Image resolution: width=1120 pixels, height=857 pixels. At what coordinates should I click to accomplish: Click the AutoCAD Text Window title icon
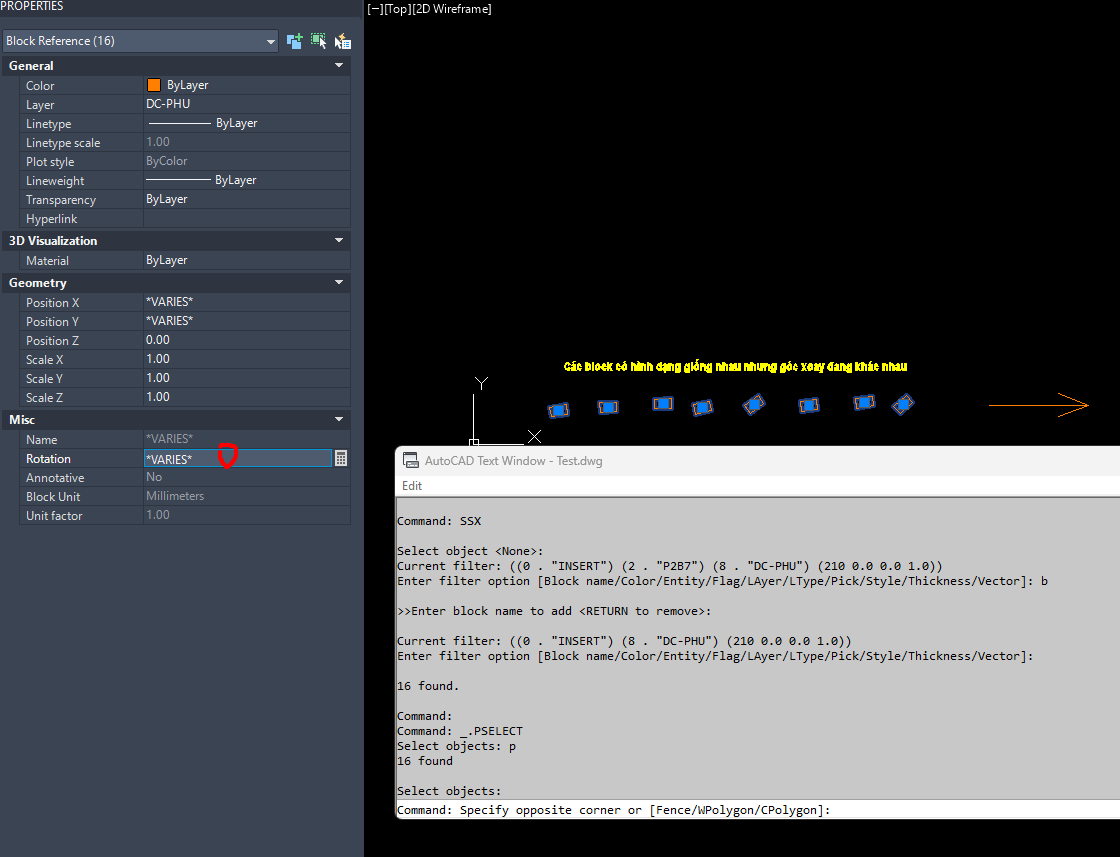[410, 461]
